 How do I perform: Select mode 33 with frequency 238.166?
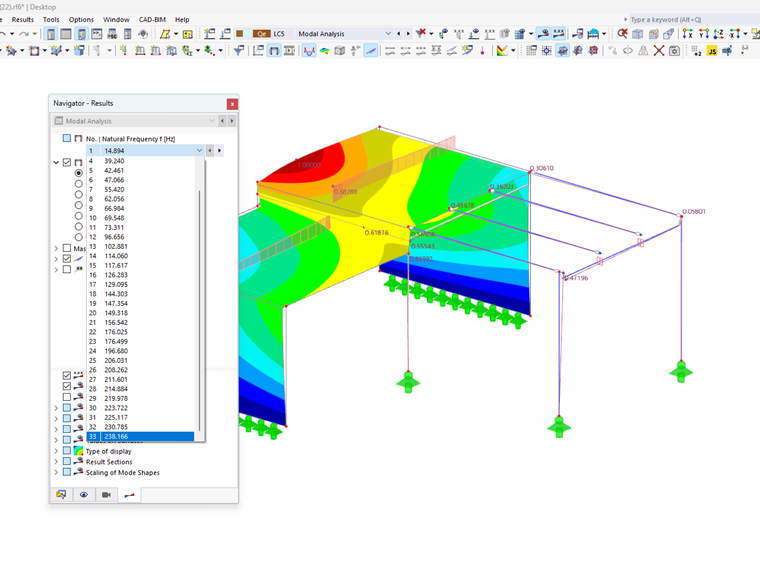(x=141, y=437)
